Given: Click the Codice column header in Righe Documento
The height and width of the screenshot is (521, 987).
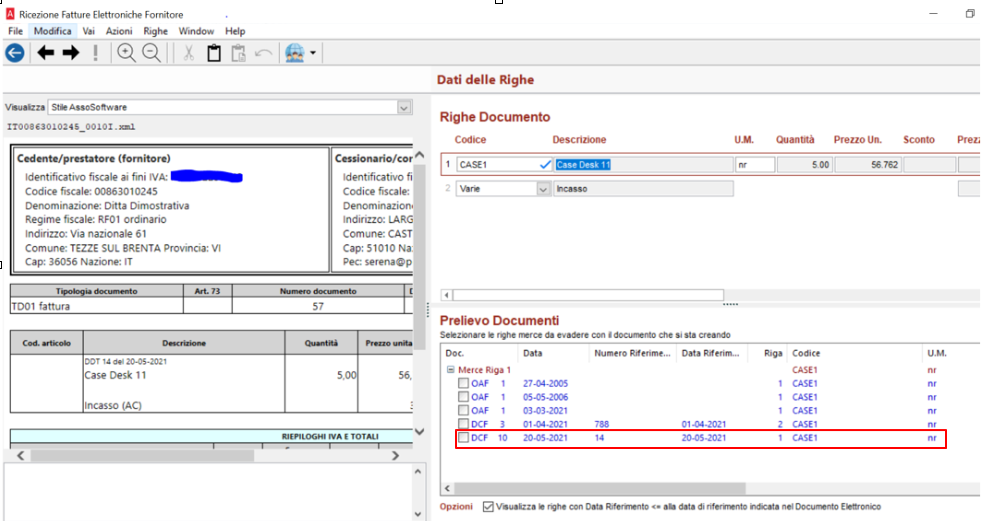Looking at the screenshot, I should (470, 140).
